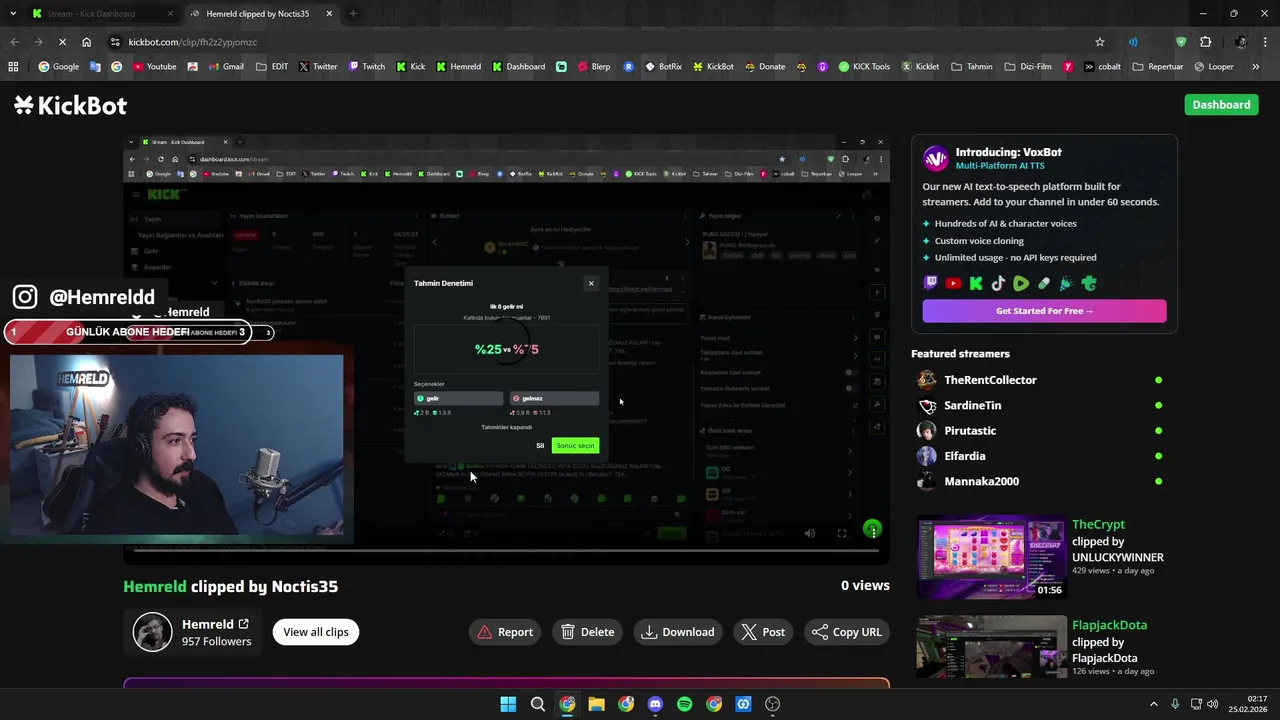1280x720 pixels.
Task: Show more bookmarks overflow chevron
Action: (x=1256, y=67)
